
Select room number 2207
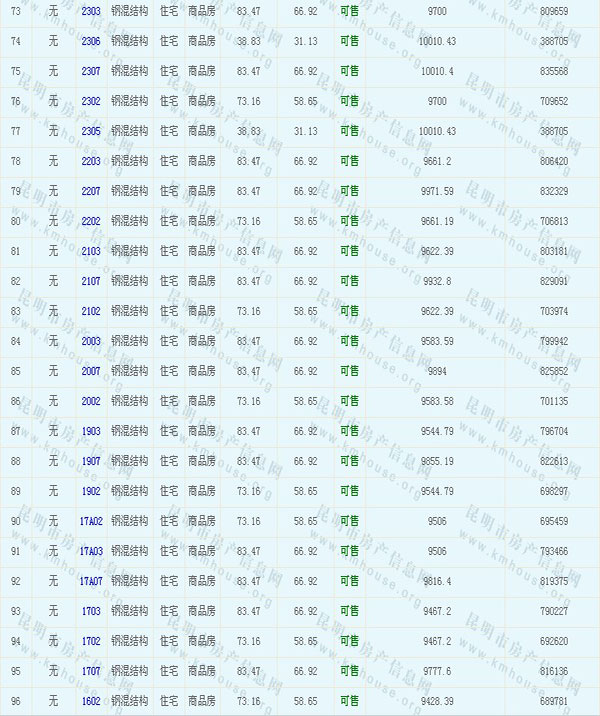(91, 191)
